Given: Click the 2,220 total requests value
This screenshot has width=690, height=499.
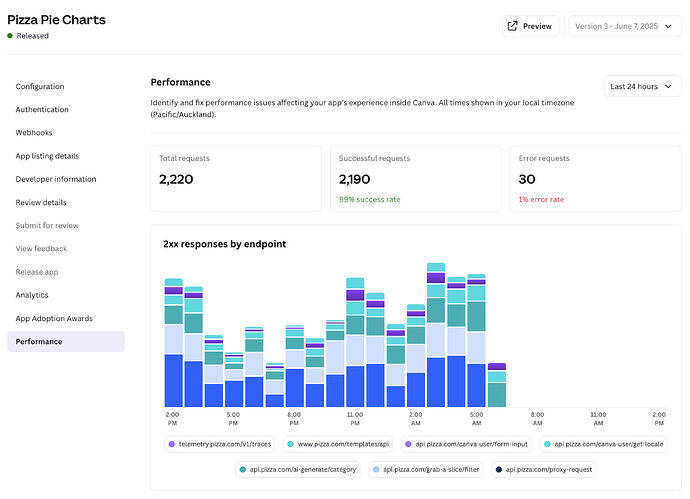Looking at the screenshot, I should point(176,179).
